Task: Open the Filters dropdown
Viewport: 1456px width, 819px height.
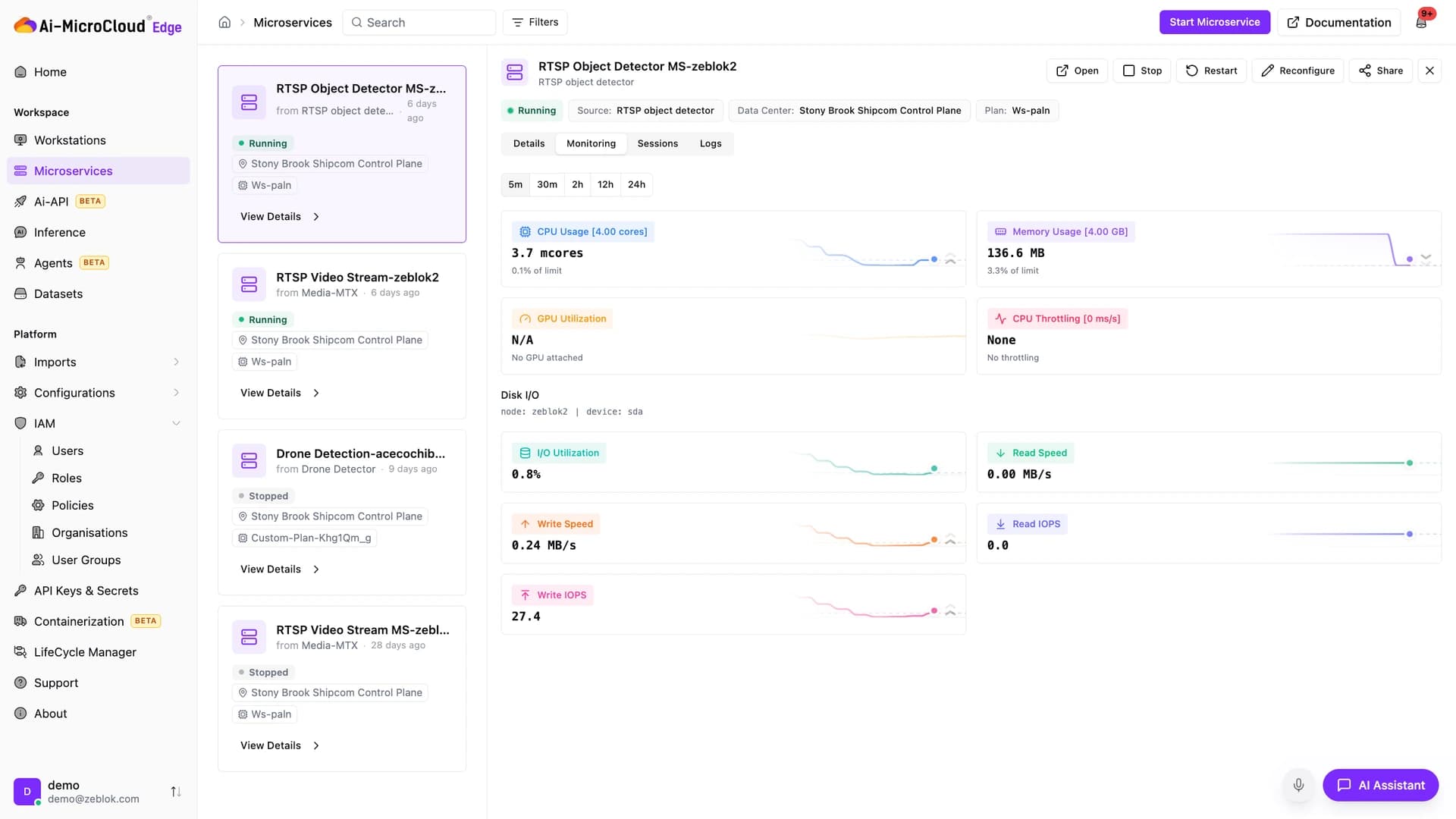Action: tap(535, 22)
